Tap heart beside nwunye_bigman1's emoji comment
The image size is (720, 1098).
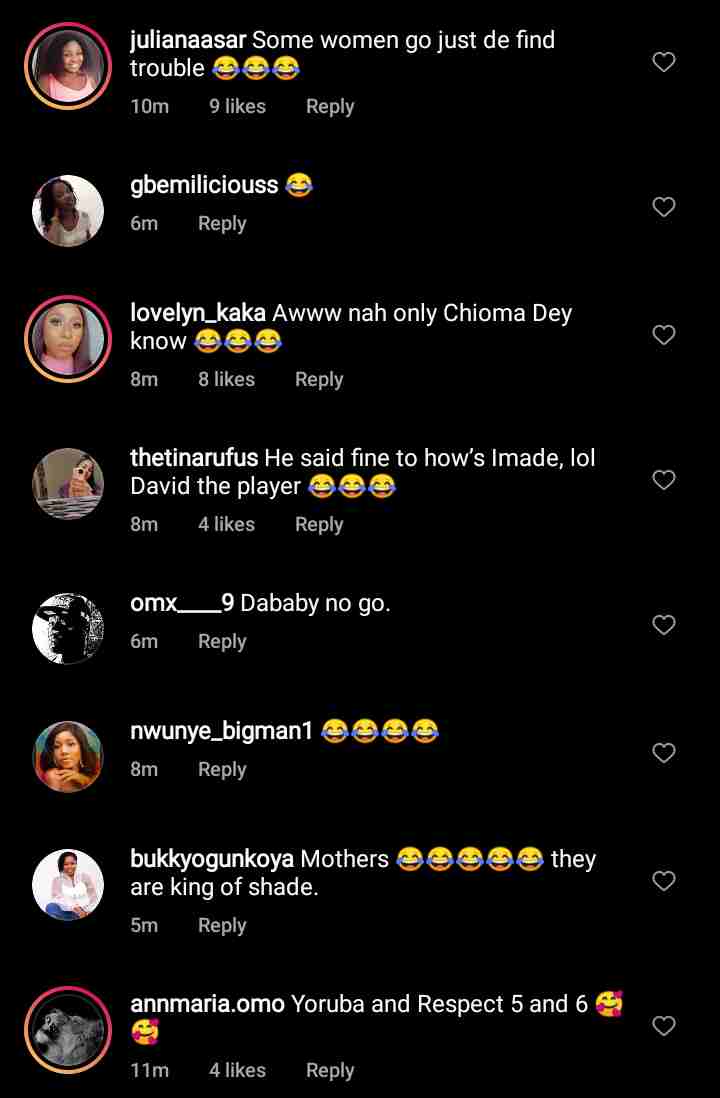pos(664,752)
